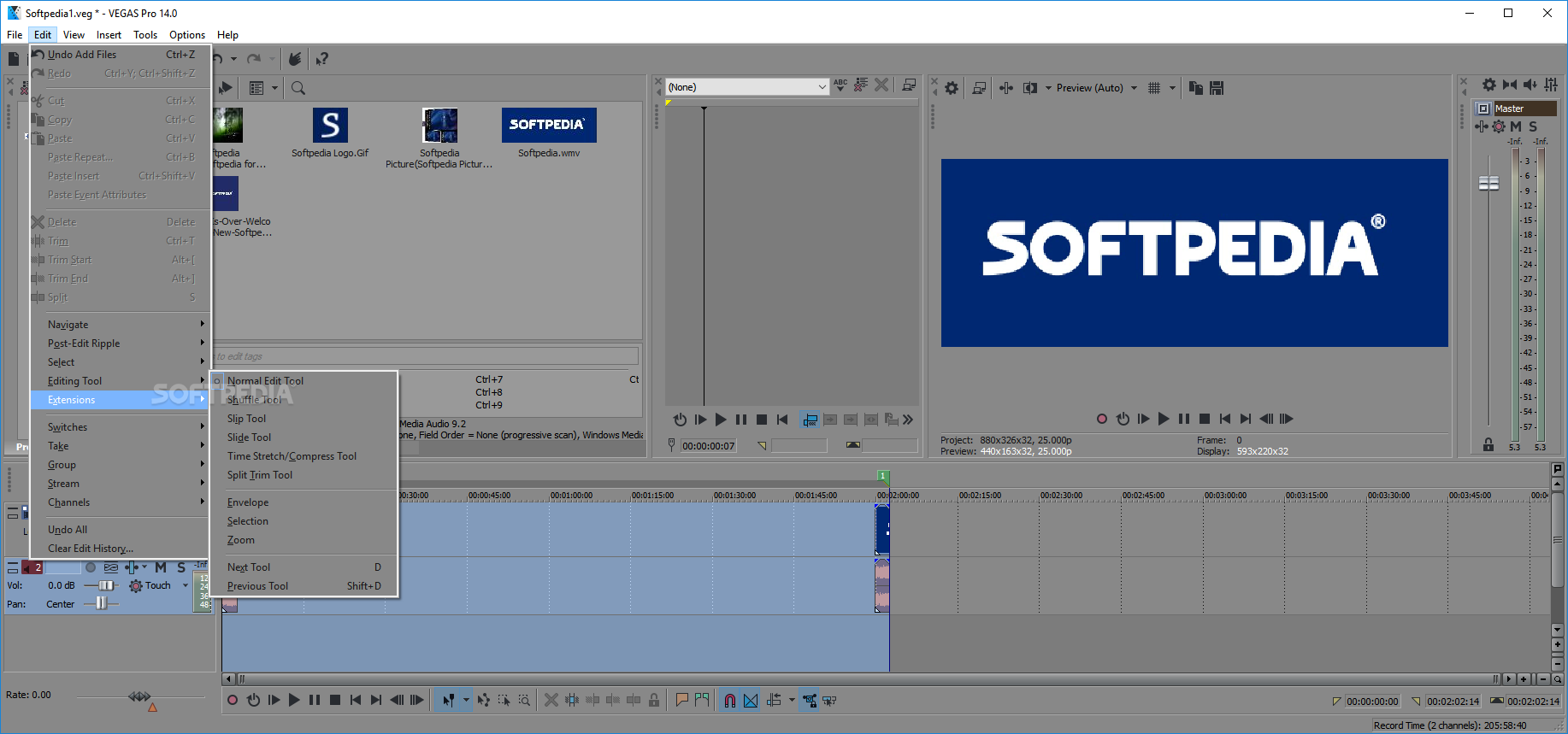Toggle trimmer Enable Timeline Overwrite icon
Image resolution: width=1568 pixels, height=734 pixels.
[810, 420]
